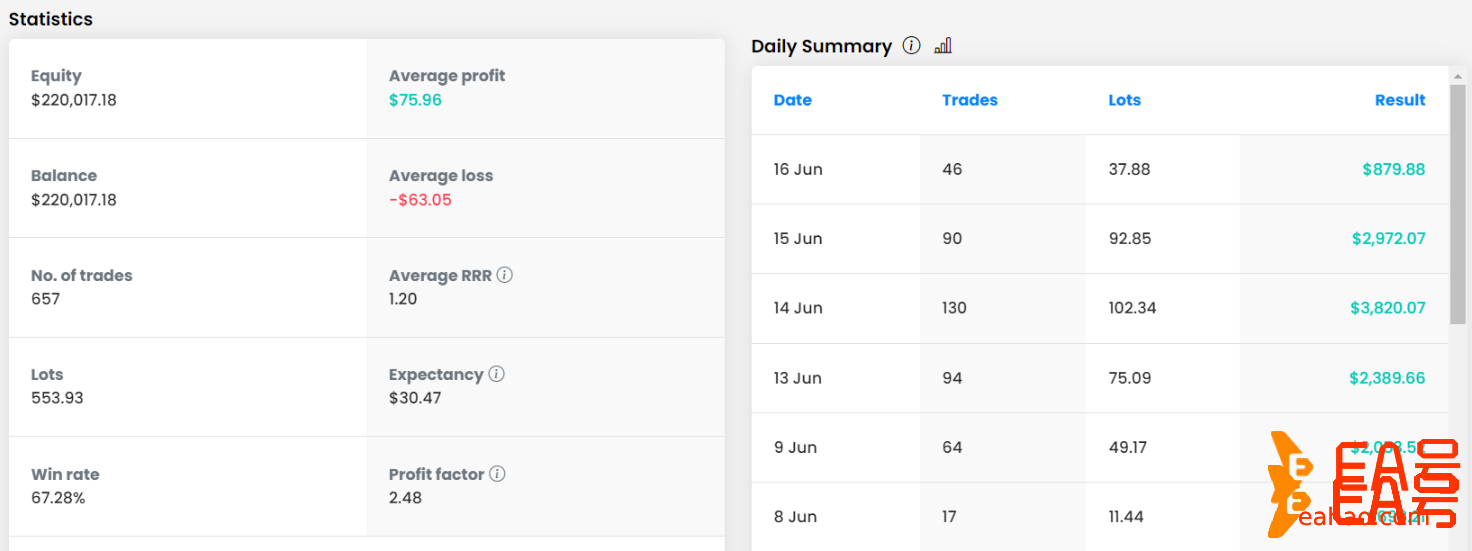Click the orange EA logo watermark
1472x551 pixels.
click(x=1360, y=484)
